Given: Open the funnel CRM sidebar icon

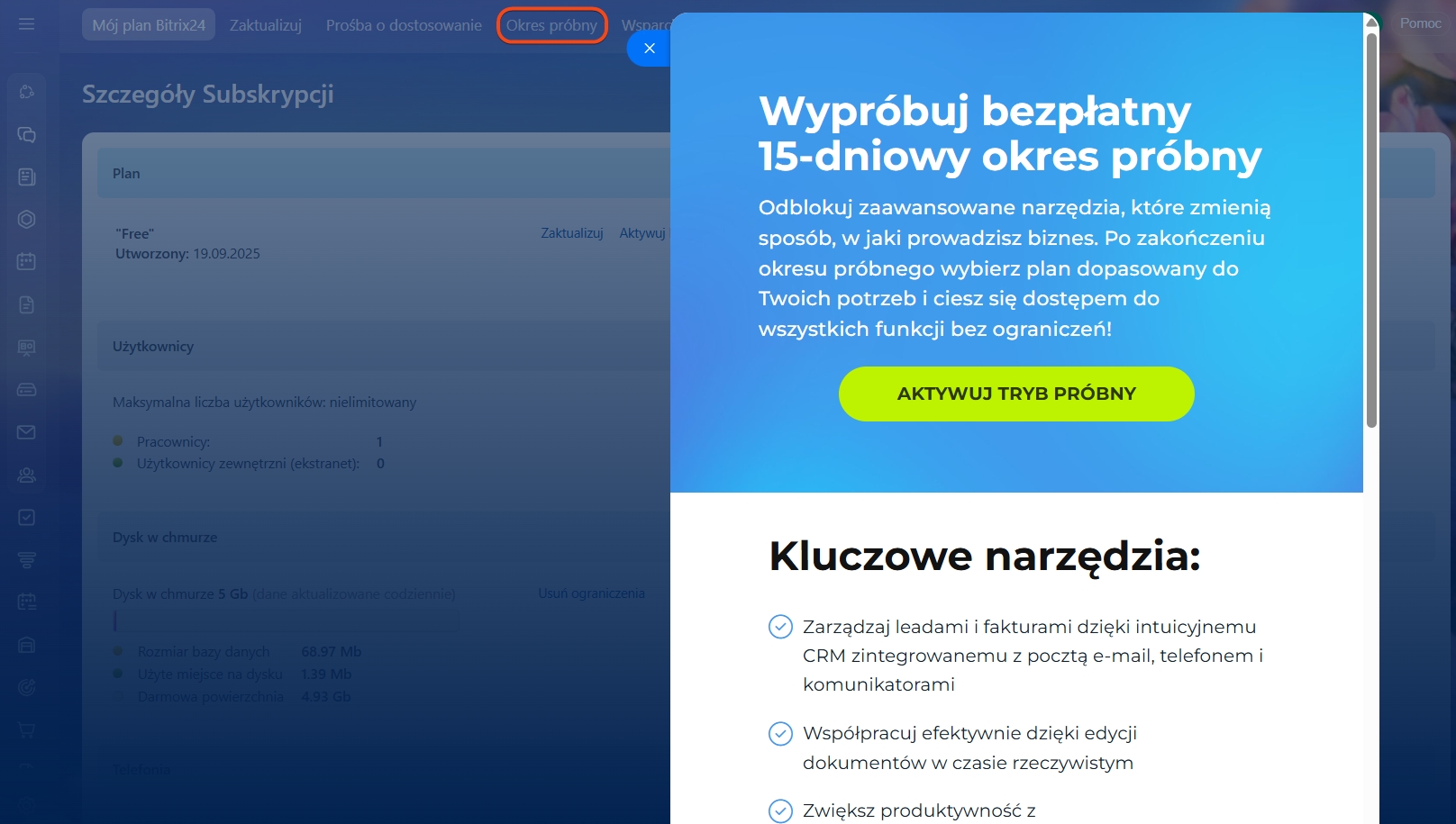Looking at the screenshot, I should click(x=26, y=560).
